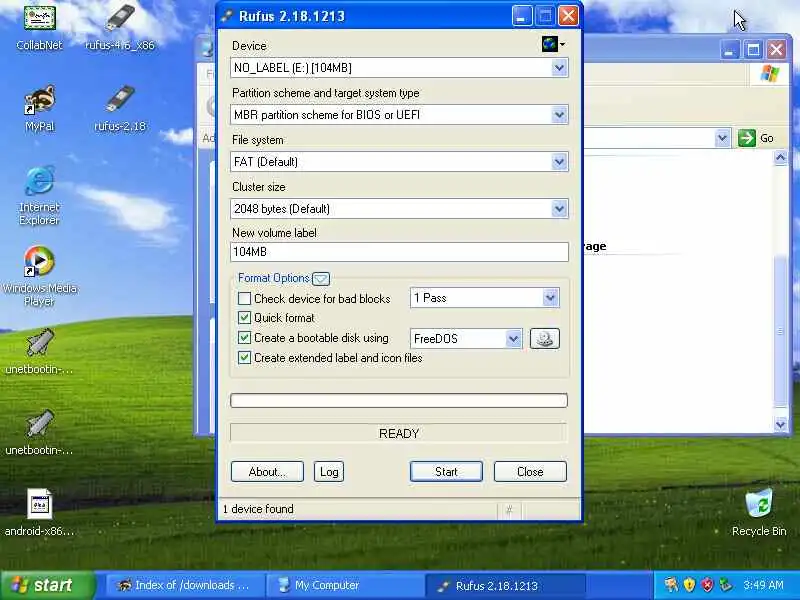The height and width of the screenshot is (600, 800).
Task: Open the language dropdown arrow next to globe
Action: tap(562, 44)
